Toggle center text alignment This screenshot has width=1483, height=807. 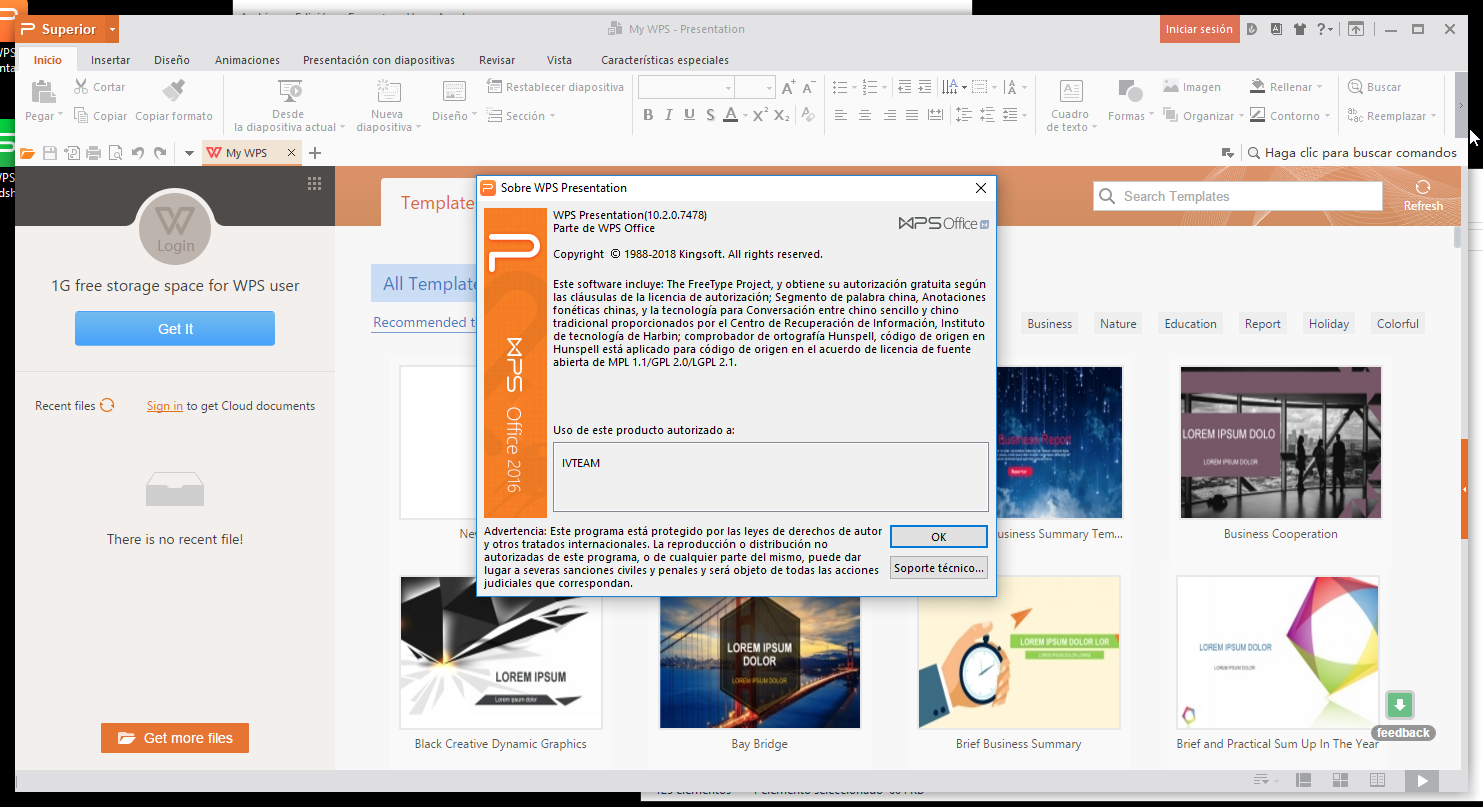865,115
